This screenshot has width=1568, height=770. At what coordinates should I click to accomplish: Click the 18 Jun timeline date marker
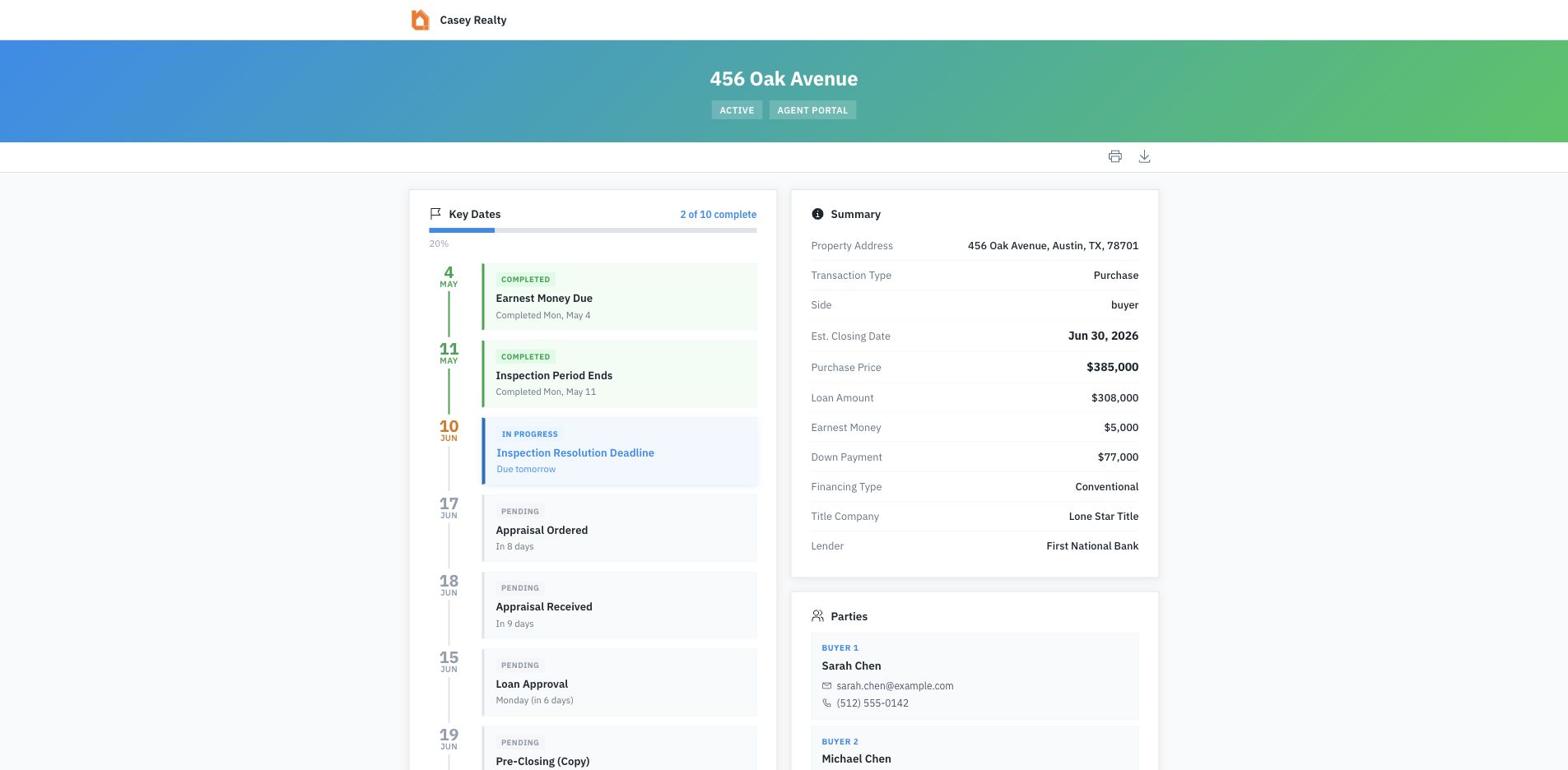(449, 585)
